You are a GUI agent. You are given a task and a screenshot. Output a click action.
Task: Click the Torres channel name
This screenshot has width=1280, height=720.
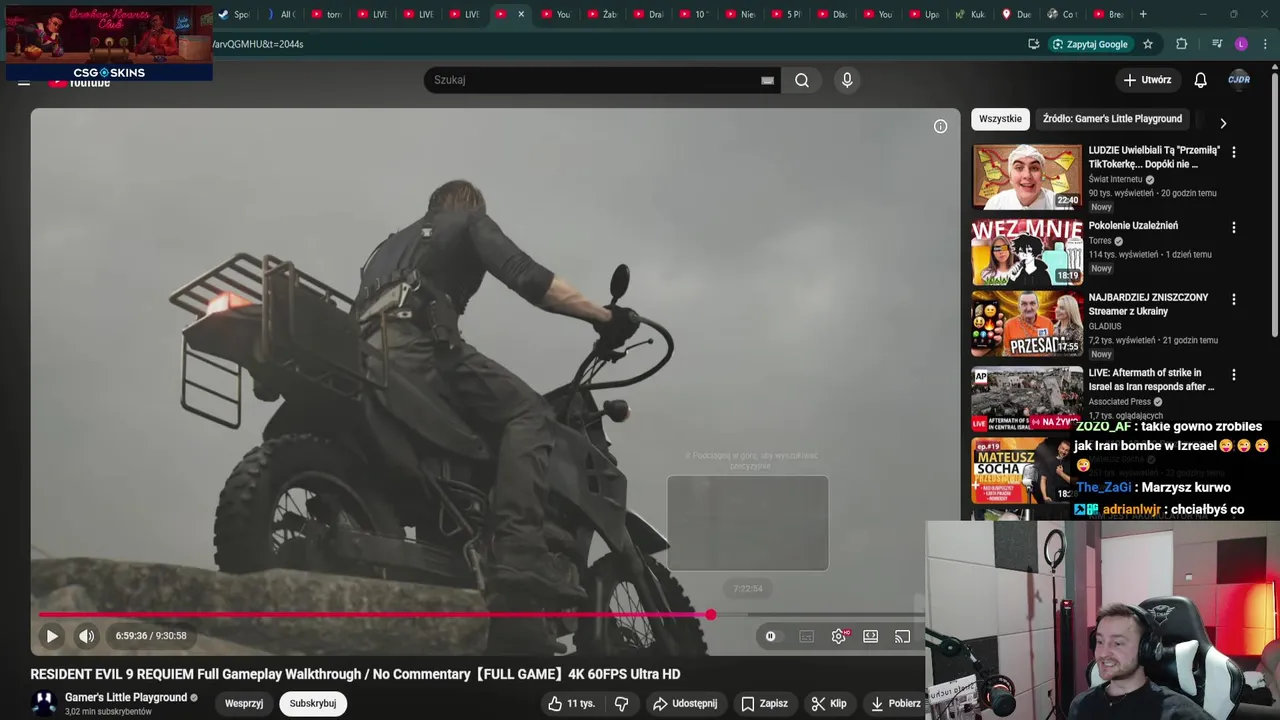1100,241
